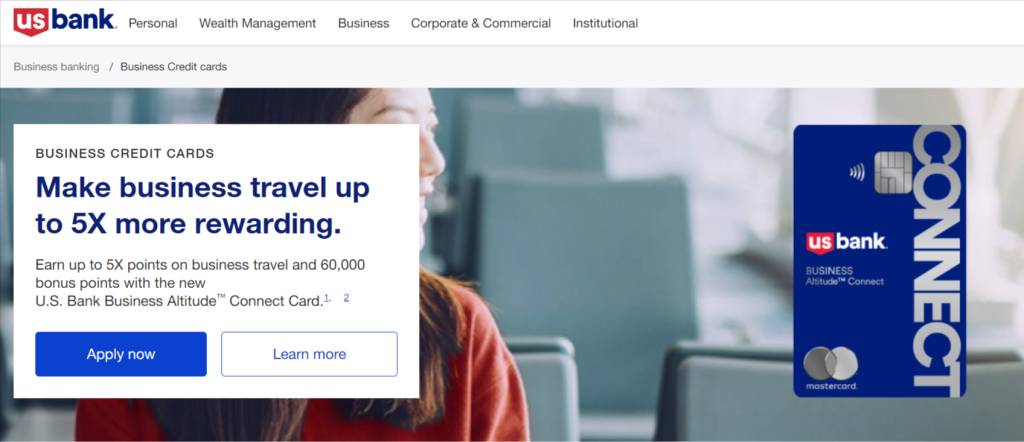
Task: Click the vertical CONNECT text on card
Action: coord(938,261)
